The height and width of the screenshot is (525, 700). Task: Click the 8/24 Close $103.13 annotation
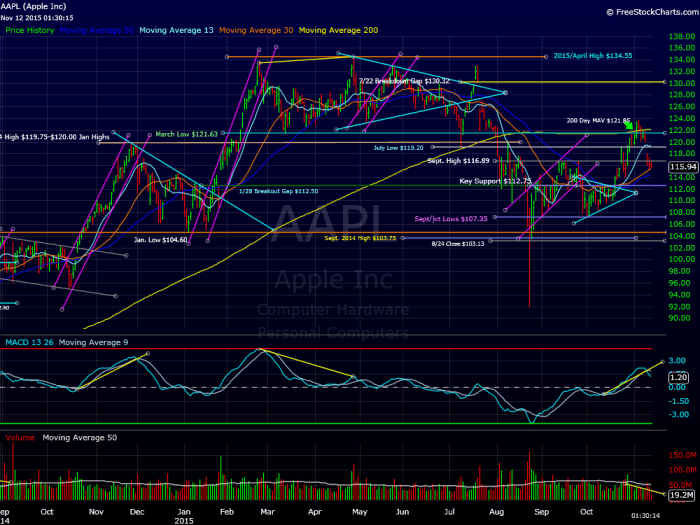tap(458, 244)
